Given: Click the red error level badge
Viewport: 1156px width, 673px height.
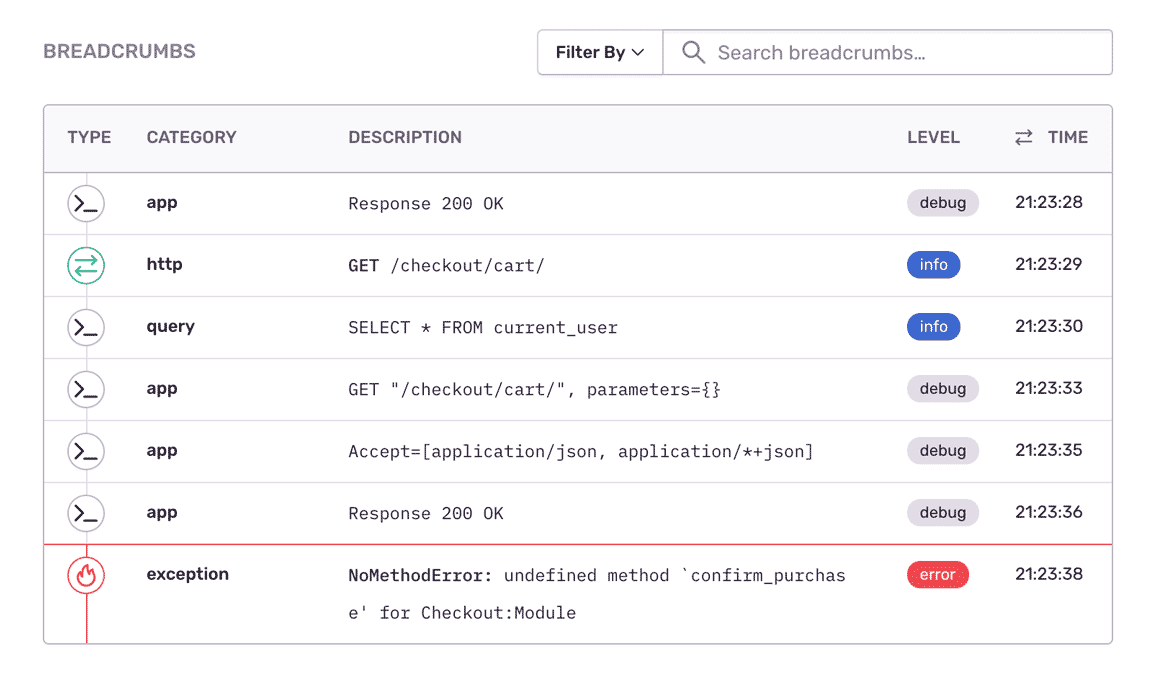Looking at the screenshot, I should coord(937,575).
